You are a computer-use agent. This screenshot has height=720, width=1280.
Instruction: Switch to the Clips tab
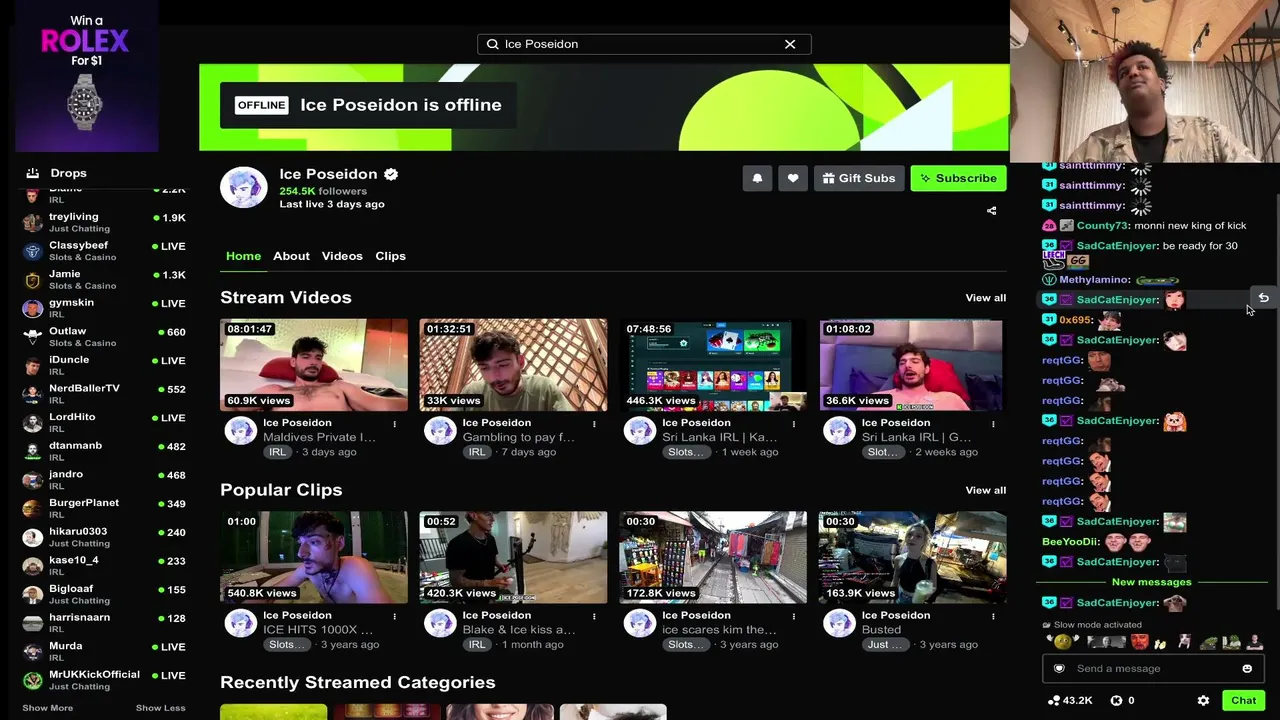[x=390, y=256]
